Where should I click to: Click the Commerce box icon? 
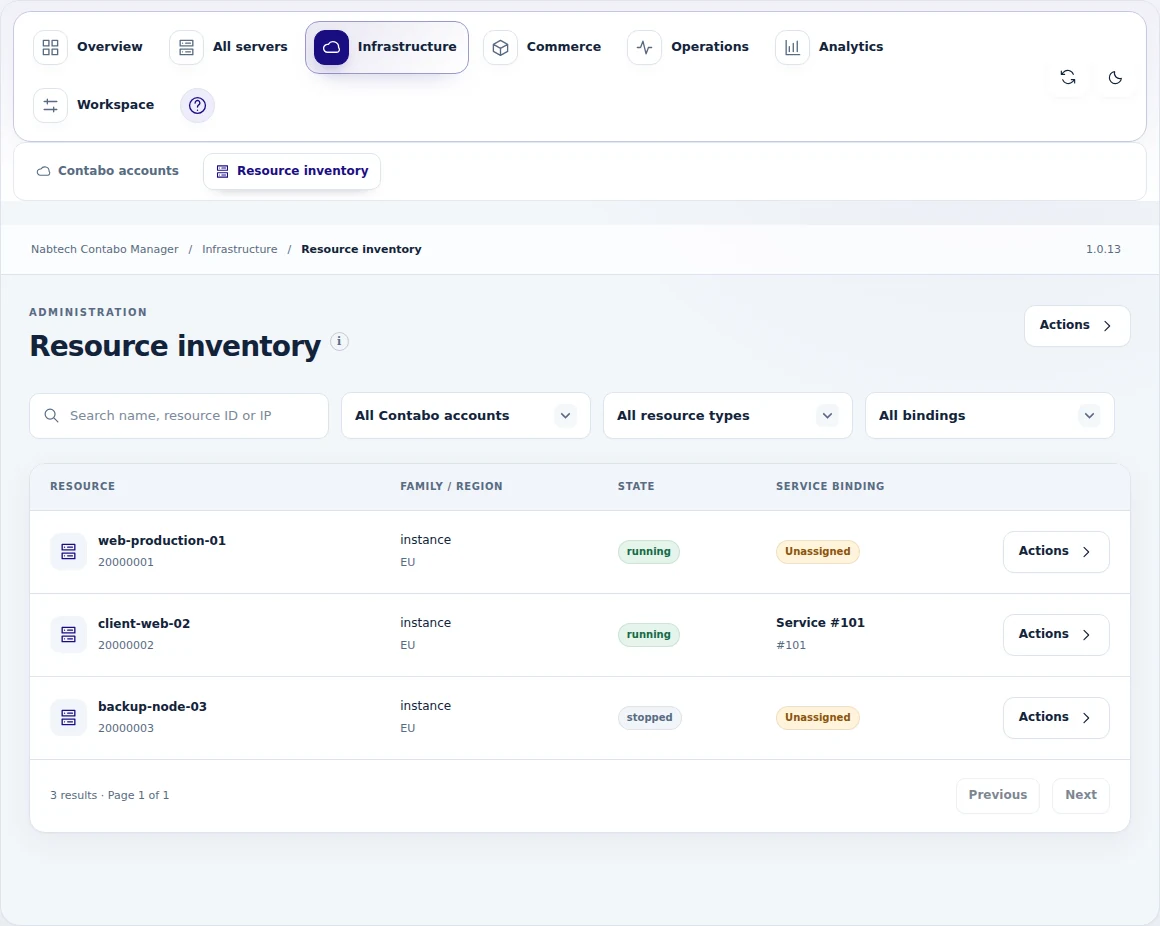tap(500, 47)
